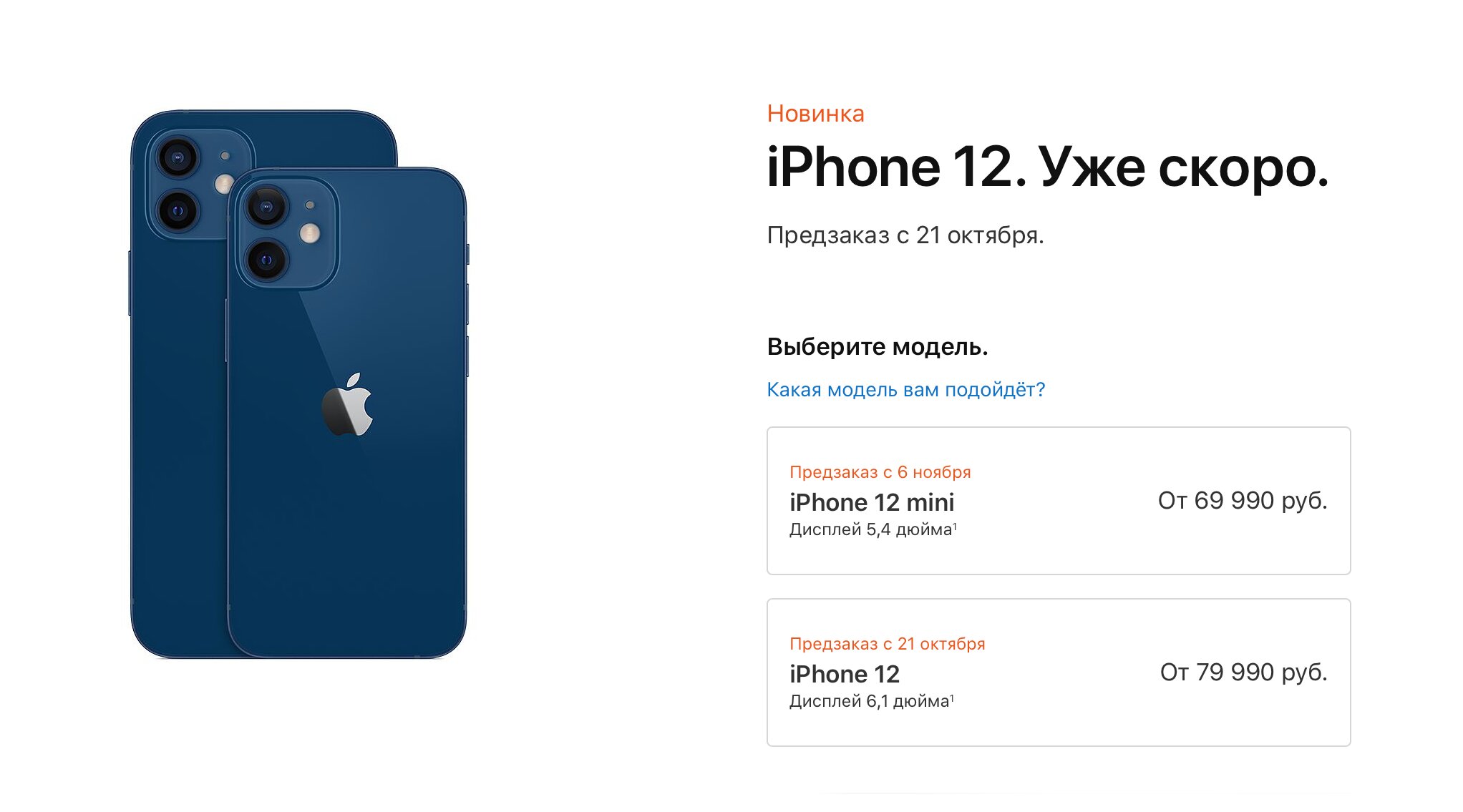Click the orange "Новинка" label

815,114
